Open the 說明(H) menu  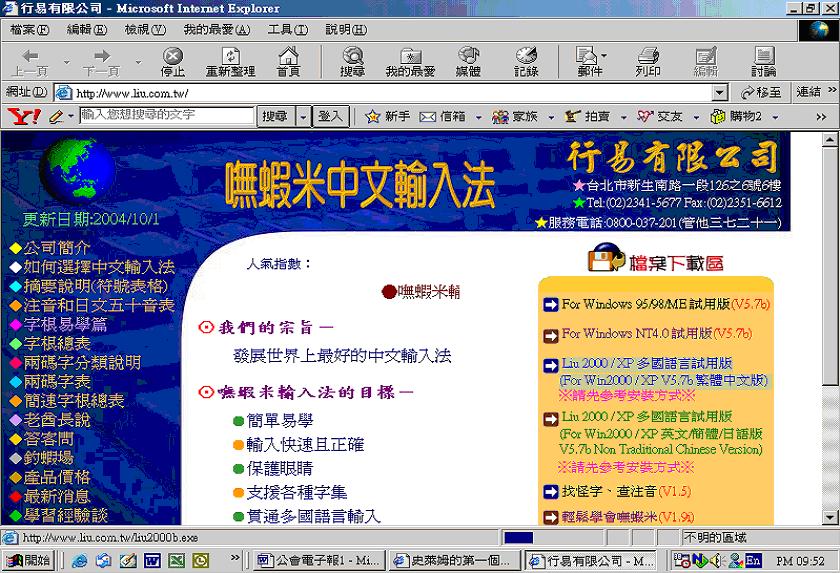(x=346, y=30)
